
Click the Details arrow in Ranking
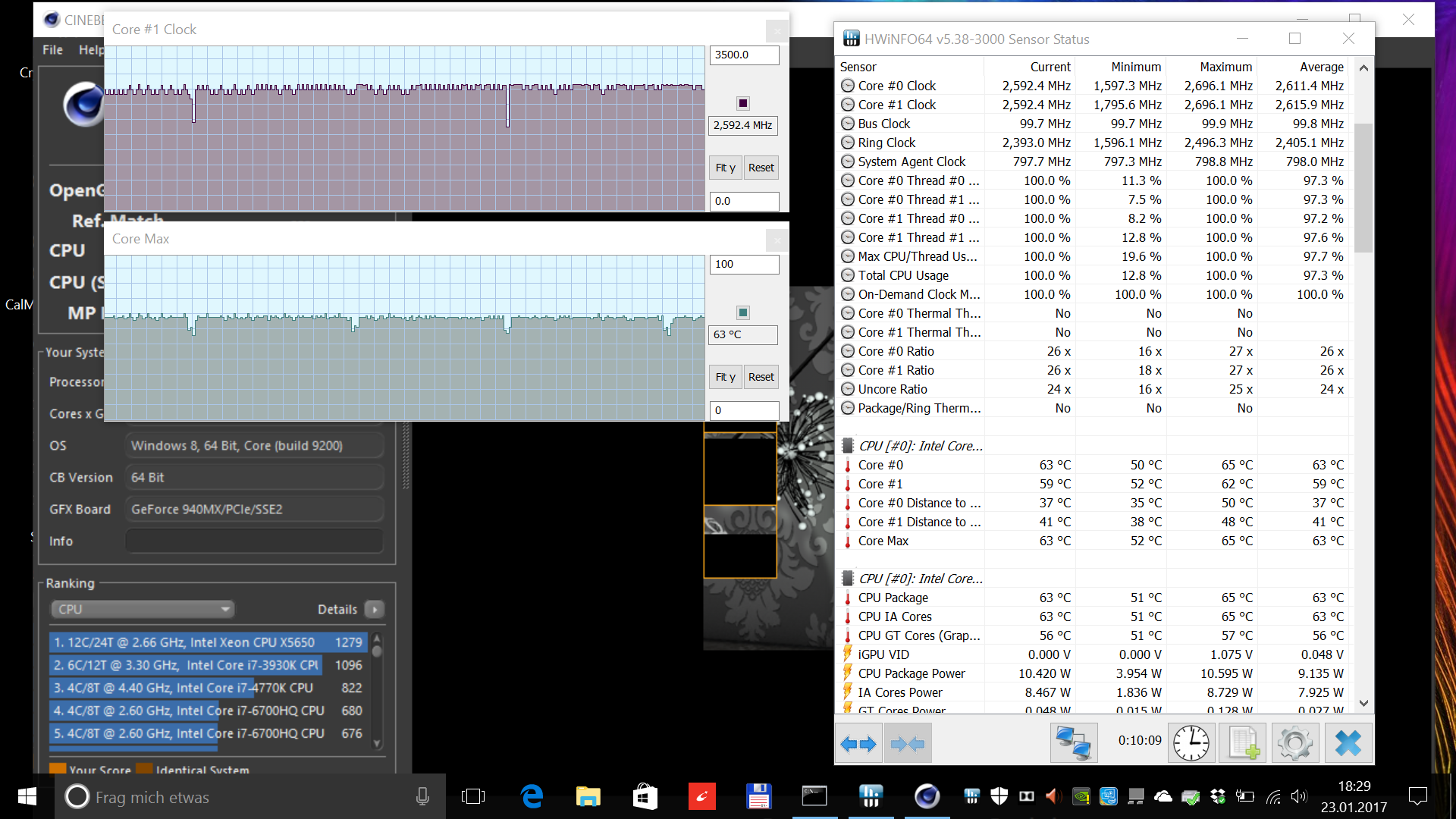coord(375,609)
